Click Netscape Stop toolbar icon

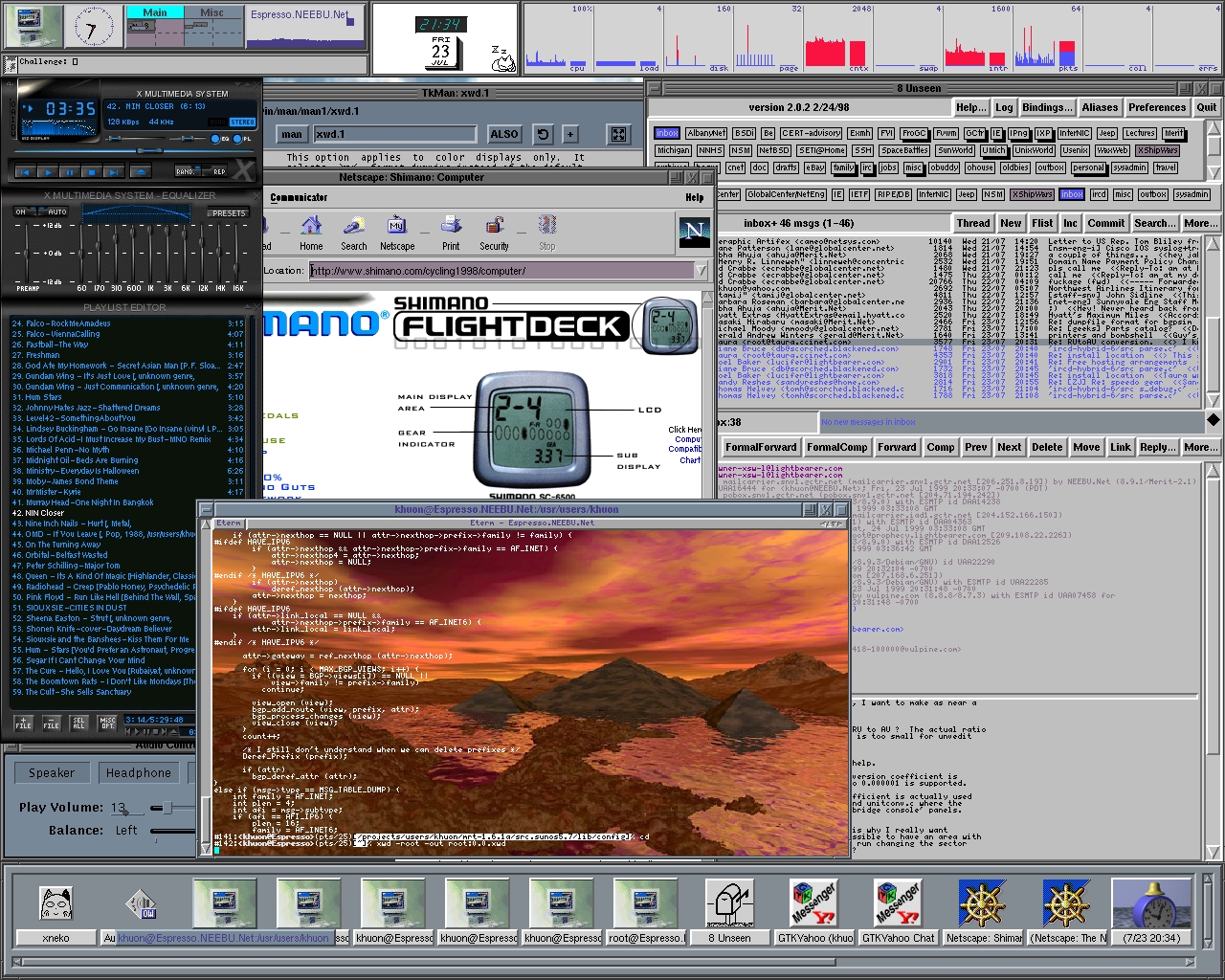pos(546,233)
